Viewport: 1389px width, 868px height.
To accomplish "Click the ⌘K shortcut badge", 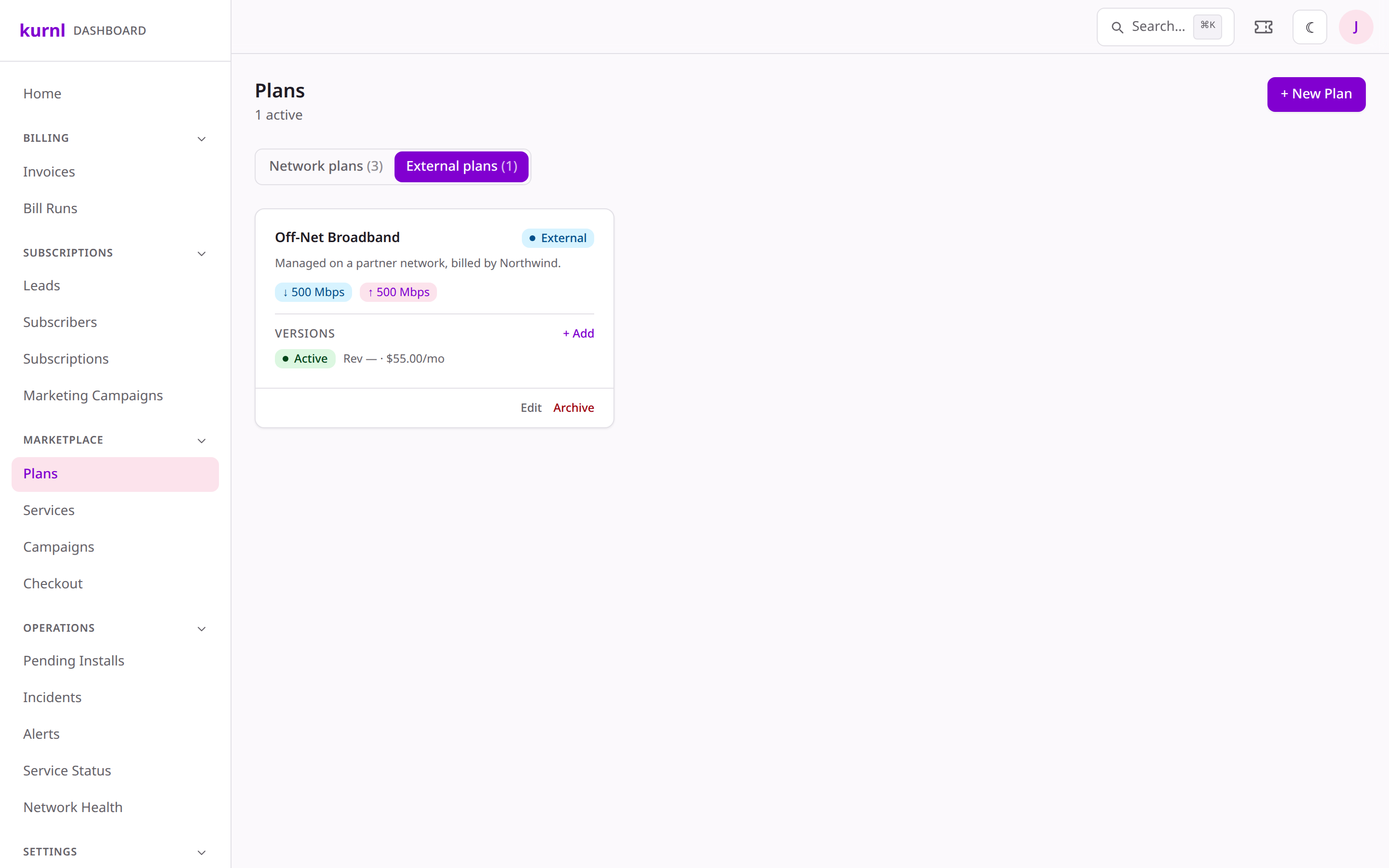I will point(1208,26).
